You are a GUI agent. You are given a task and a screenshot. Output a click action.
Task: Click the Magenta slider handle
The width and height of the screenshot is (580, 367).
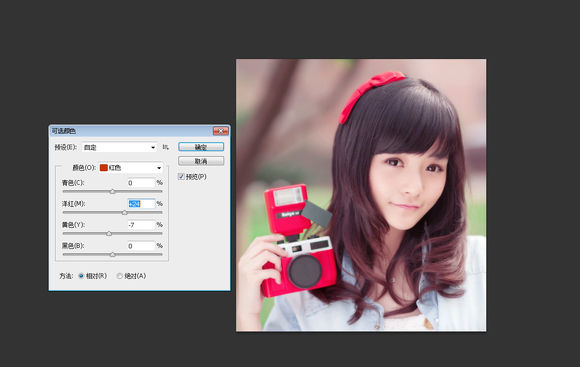(x=125, y=212)
